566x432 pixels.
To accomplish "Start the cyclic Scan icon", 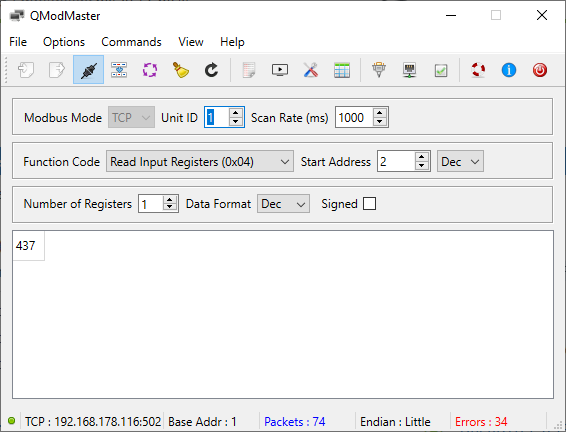I will [x=150, y=70].
